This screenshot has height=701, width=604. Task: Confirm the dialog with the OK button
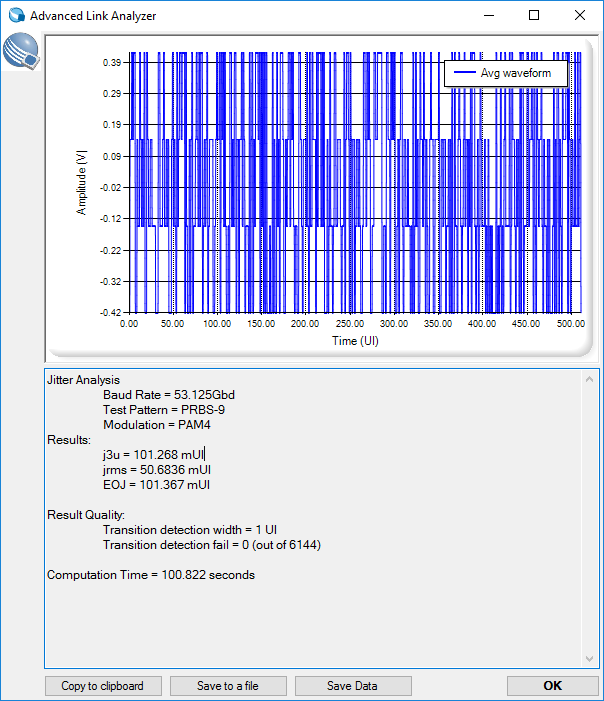(x=552, y=686)
